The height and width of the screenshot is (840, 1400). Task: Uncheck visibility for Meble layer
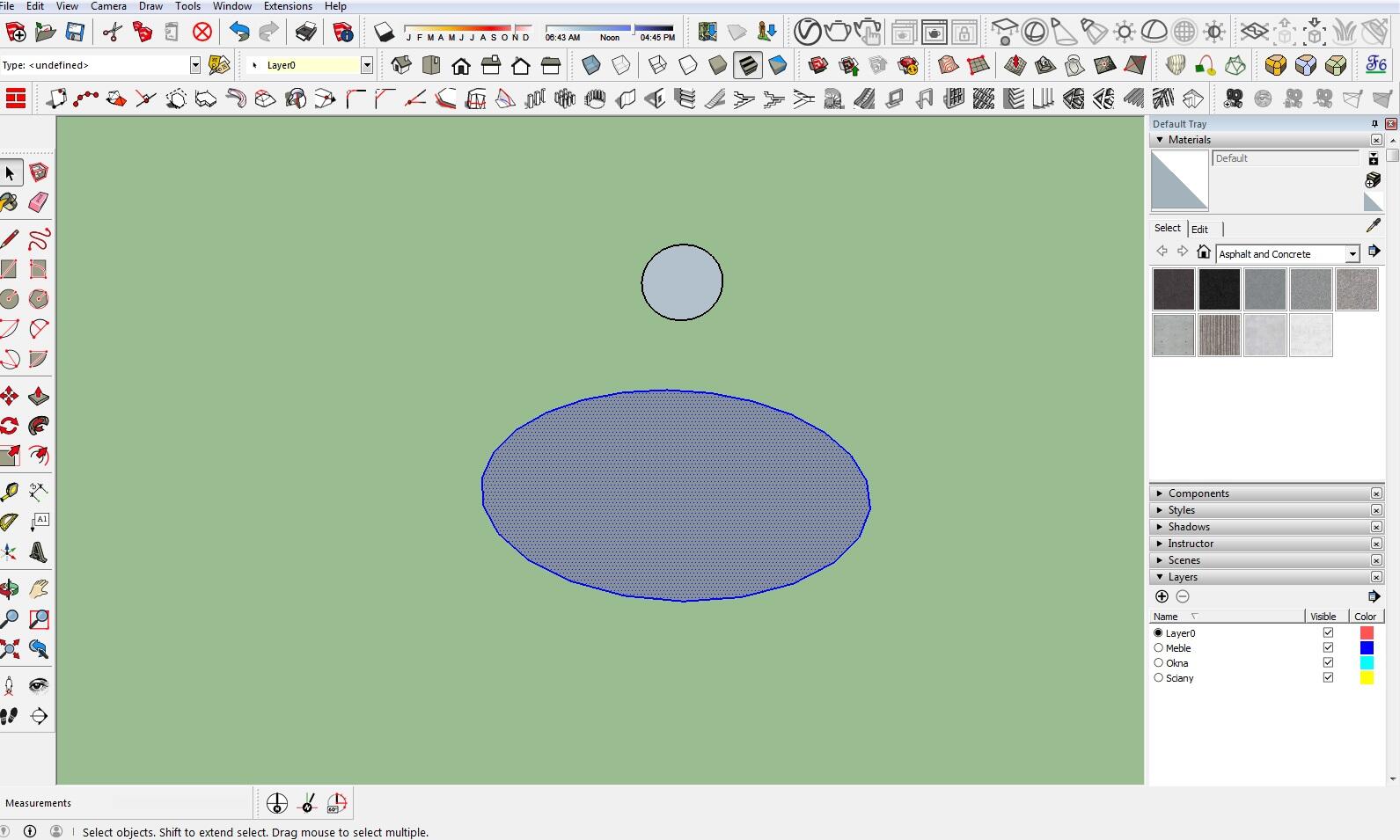tap(1328, 648)
